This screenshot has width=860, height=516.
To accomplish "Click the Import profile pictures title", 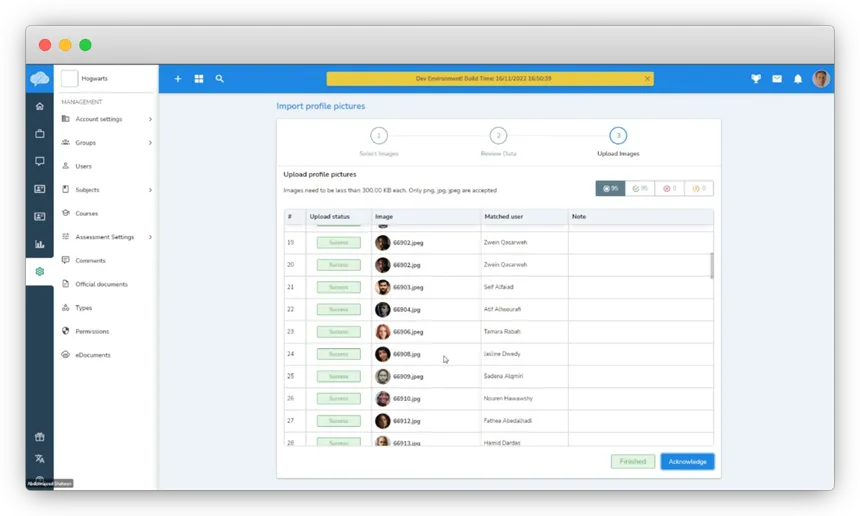I will tap(320, 106).
